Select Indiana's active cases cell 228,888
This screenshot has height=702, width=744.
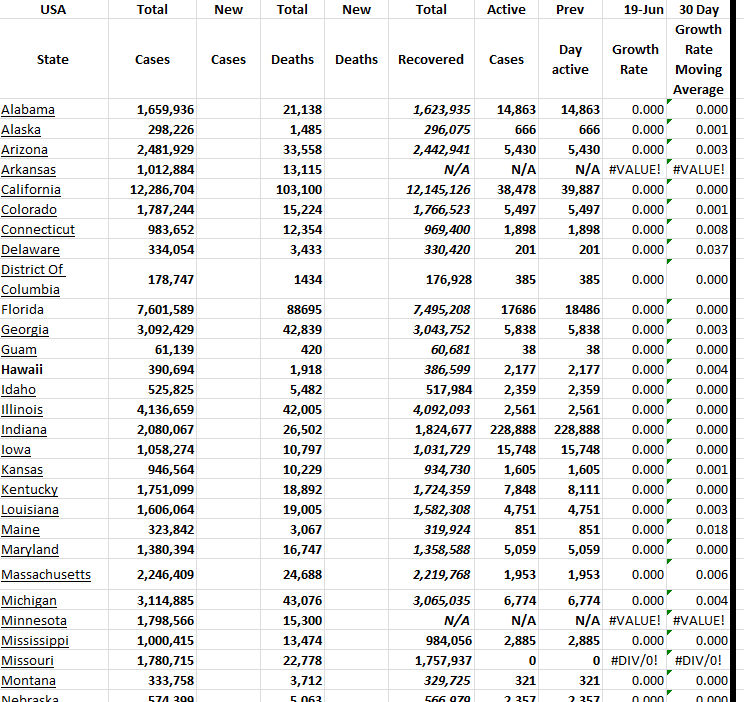[508, 430]
